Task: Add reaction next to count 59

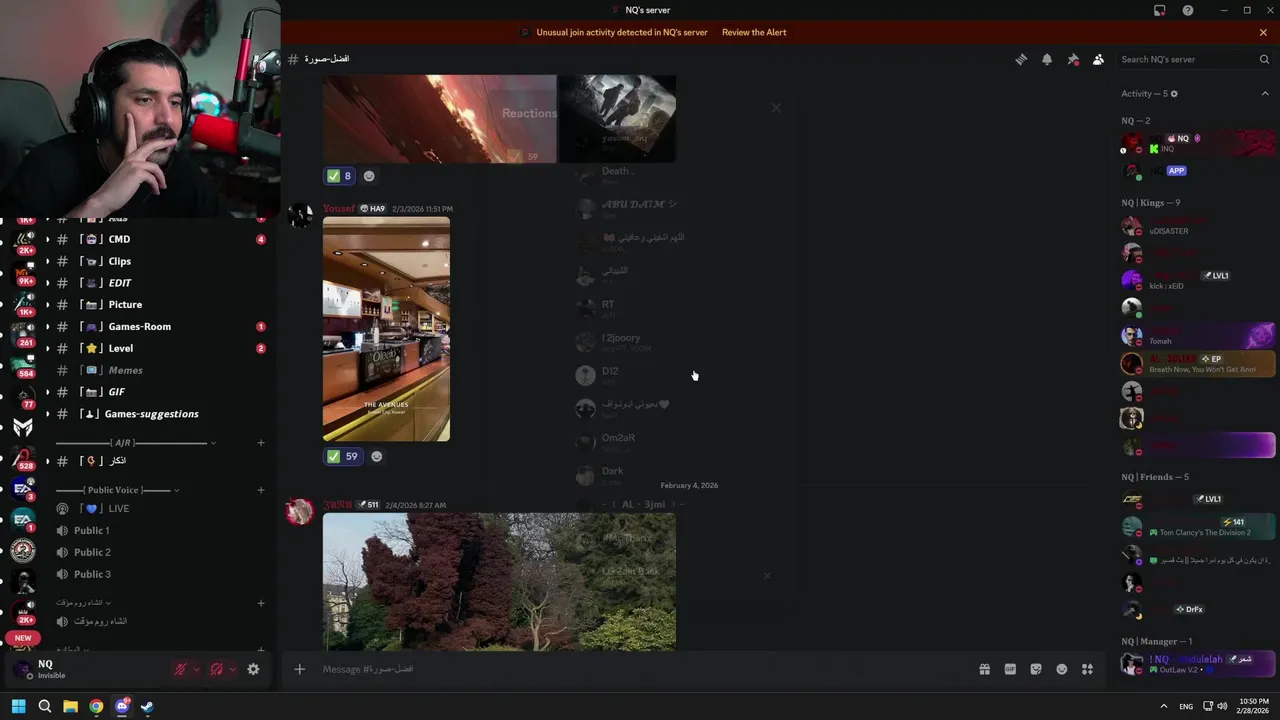Action: [x=376, y=456]
